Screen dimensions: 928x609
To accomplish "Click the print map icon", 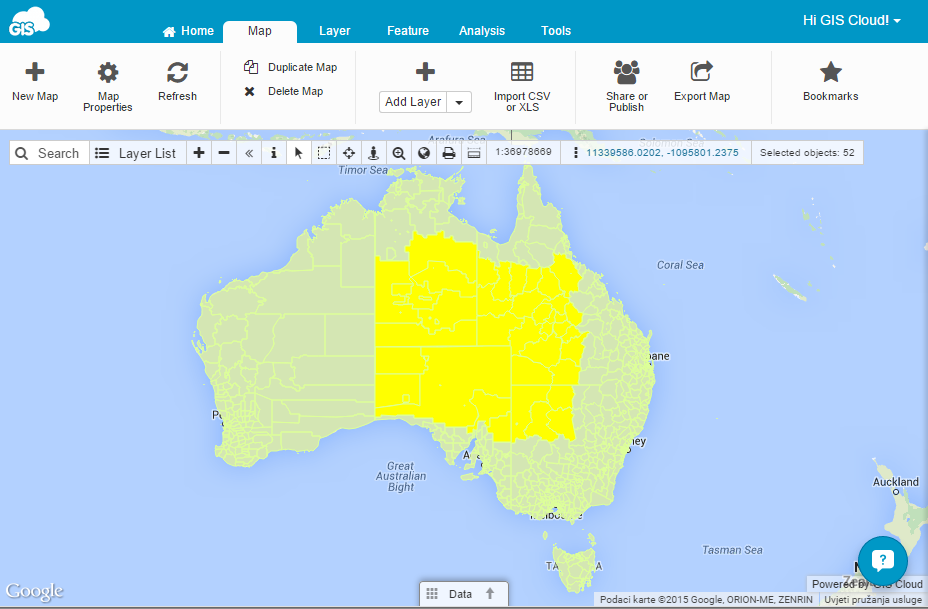I will pos(449,153).
